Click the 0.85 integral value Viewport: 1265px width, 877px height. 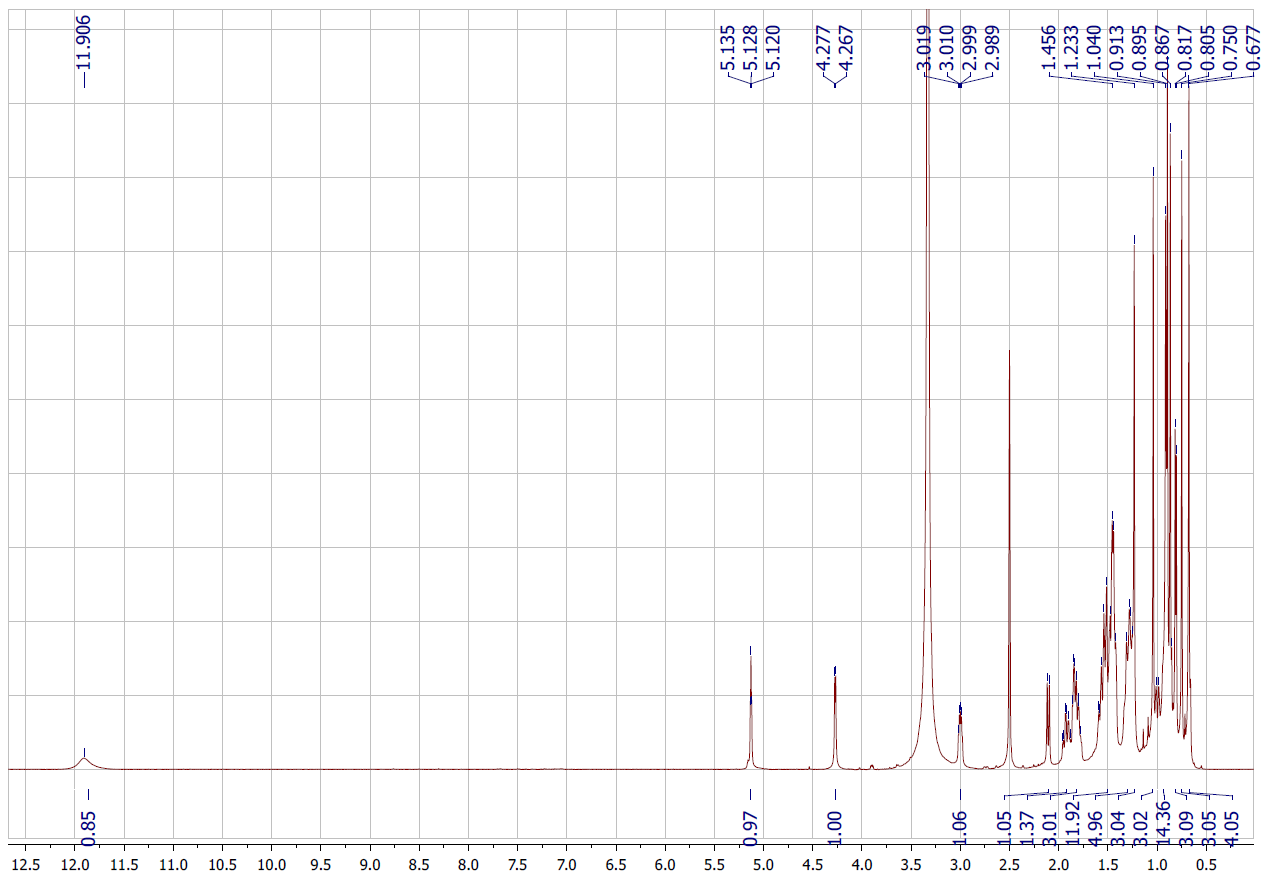[x=87, y=826]
